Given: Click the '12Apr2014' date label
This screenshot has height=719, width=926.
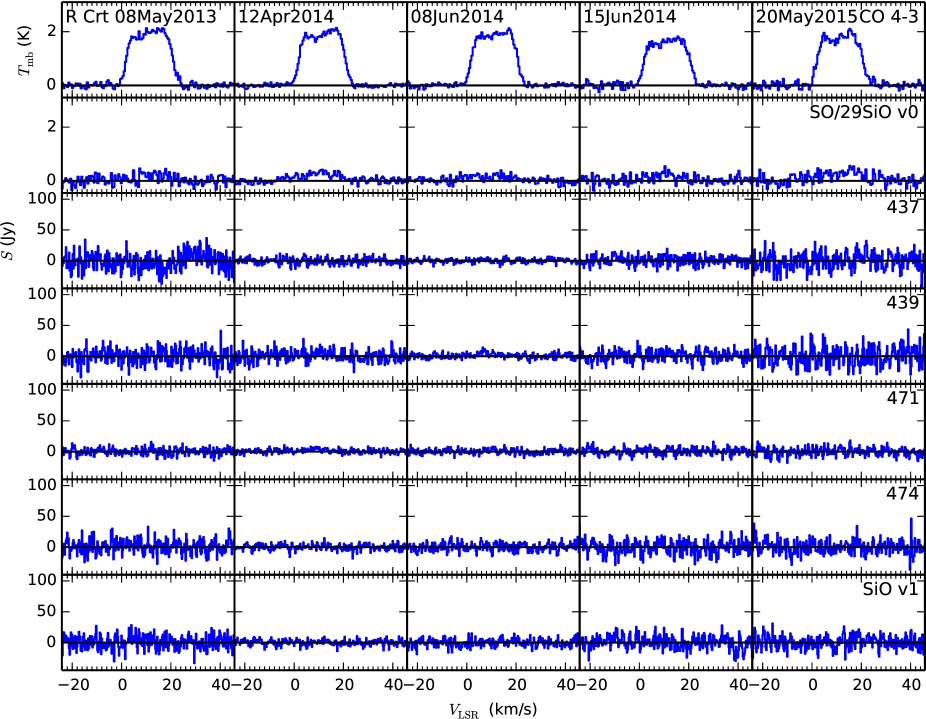Looking at the screenshot, I should point(285,17).
